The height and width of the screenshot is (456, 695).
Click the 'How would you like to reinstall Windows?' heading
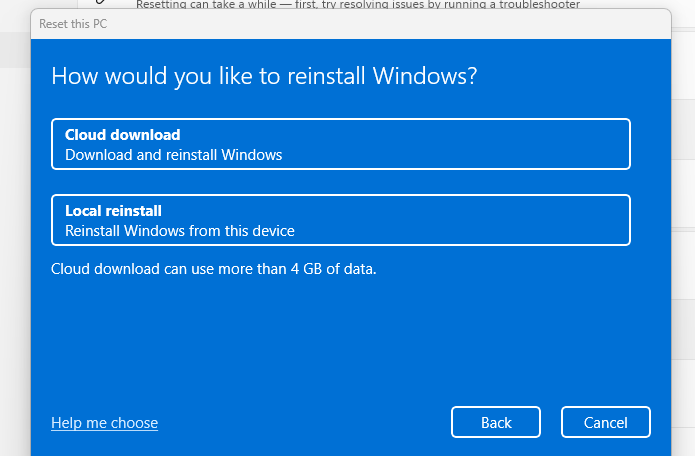pyautogui.click(x=264, y=76)
